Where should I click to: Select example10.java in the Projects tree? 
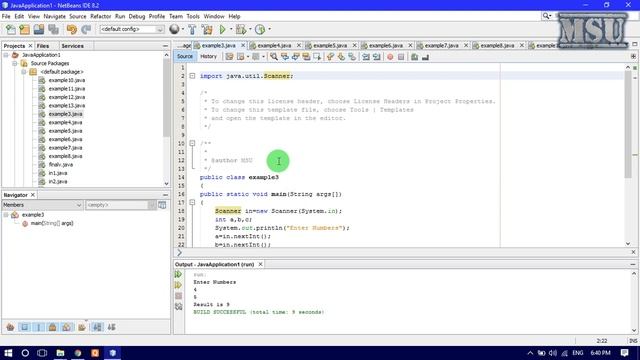(x=67, y=80)
